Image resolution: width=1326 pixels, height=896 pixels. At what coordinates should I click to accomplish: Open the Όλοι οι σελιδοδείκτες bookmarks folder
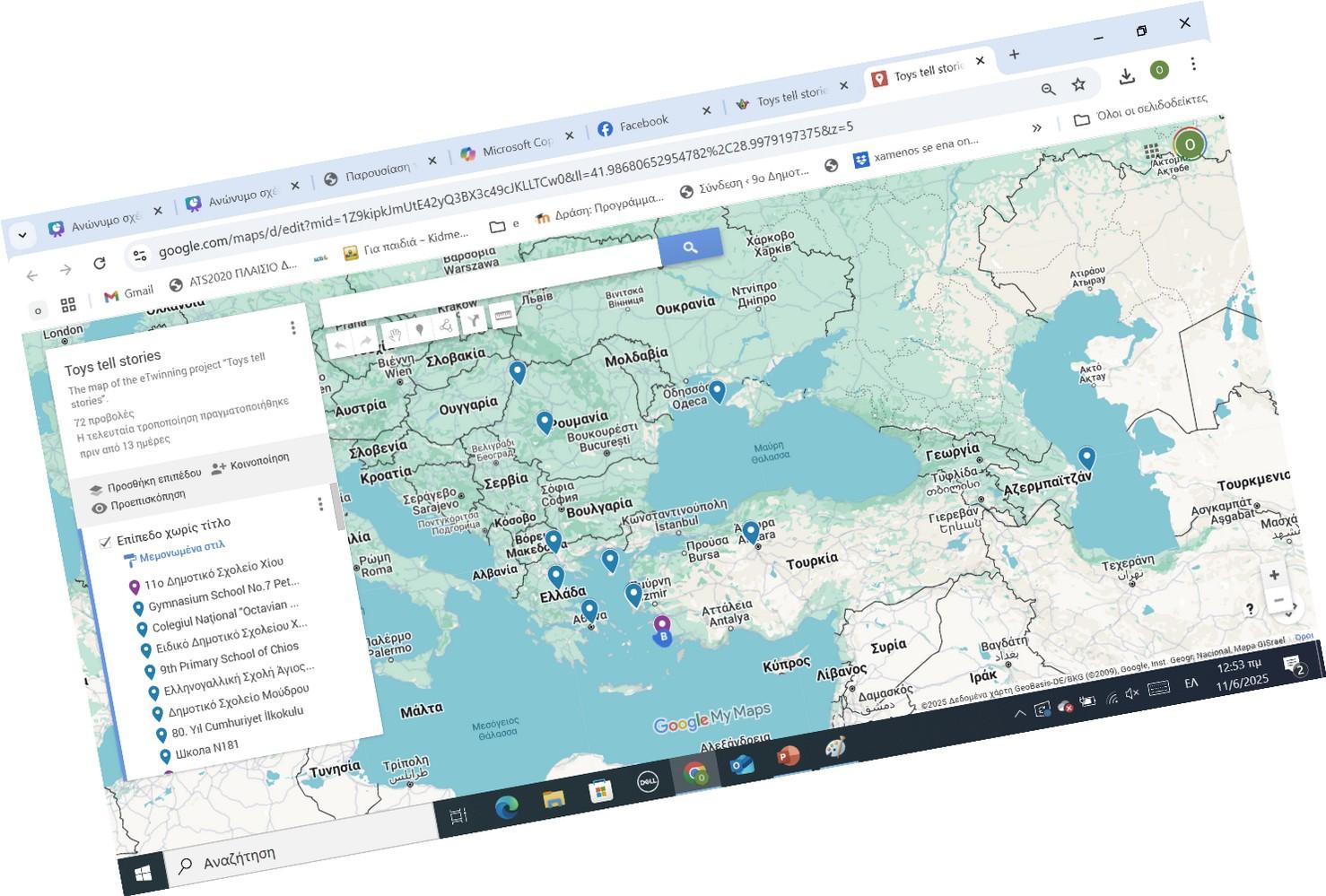pos(1141,109)
